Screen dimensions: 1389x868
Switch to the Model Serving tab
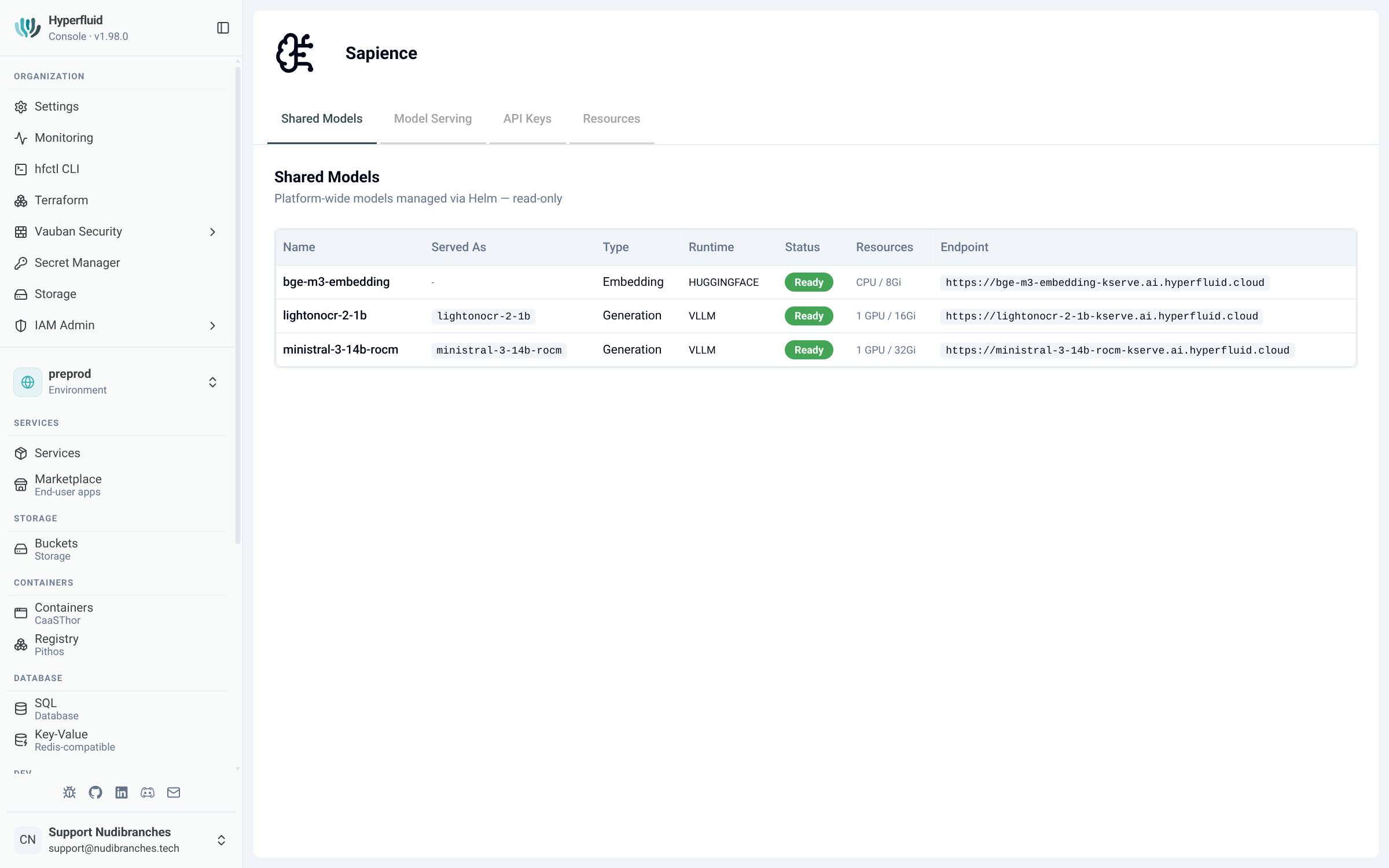click(x=433, y=119)
